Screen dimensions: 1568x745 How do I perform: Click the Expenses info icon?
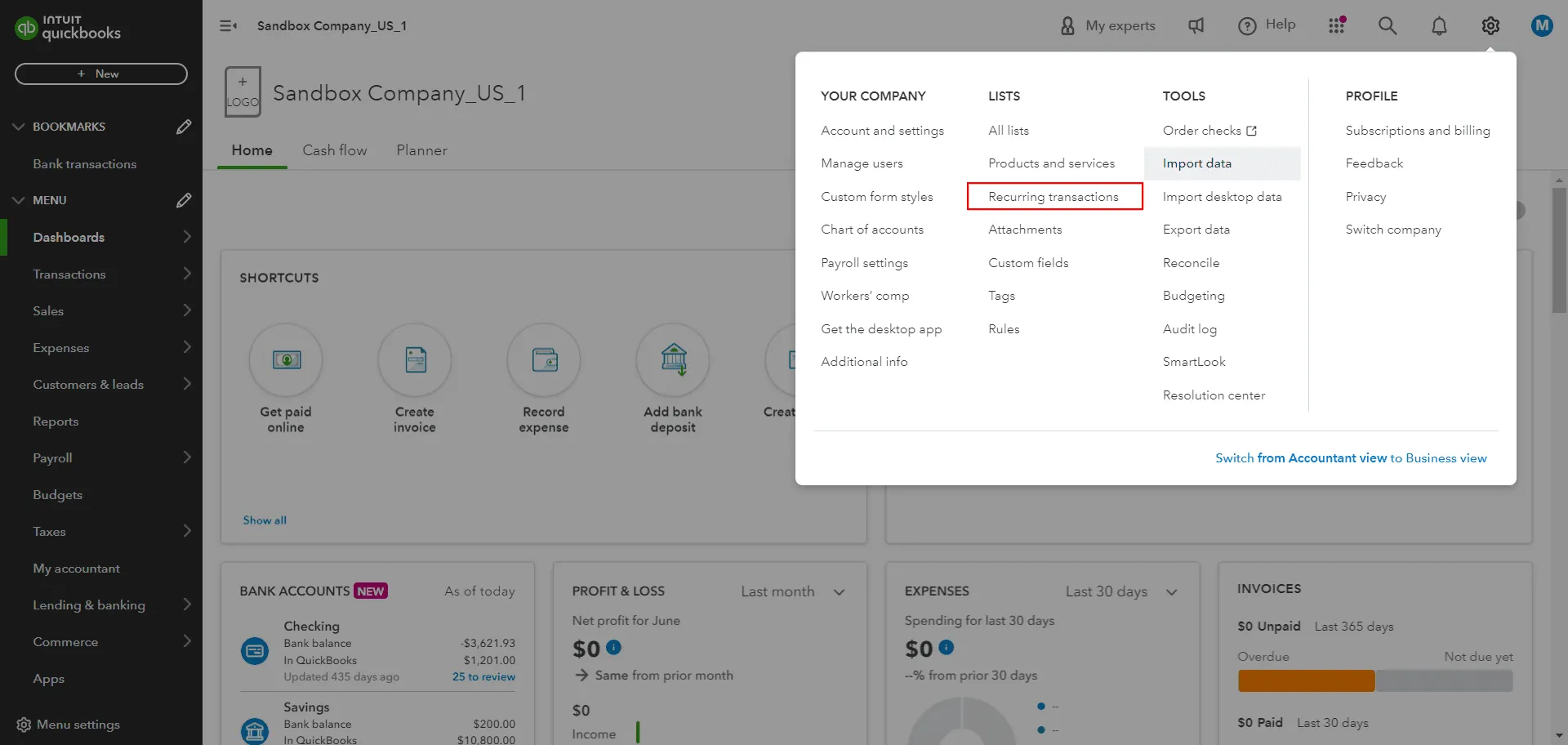[947, 647]
